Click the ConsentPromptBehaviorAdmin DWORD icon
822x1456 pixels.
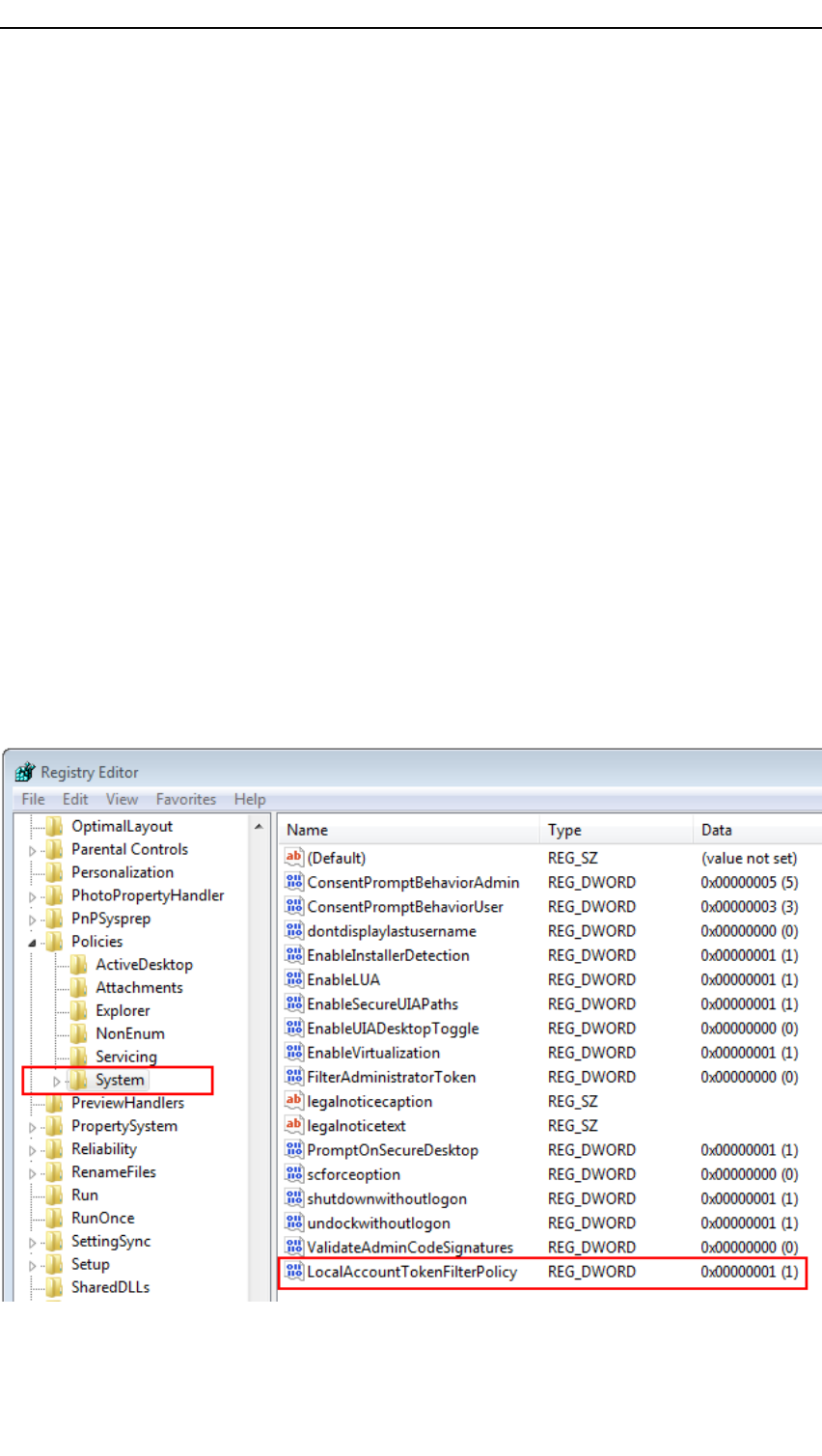294,882
